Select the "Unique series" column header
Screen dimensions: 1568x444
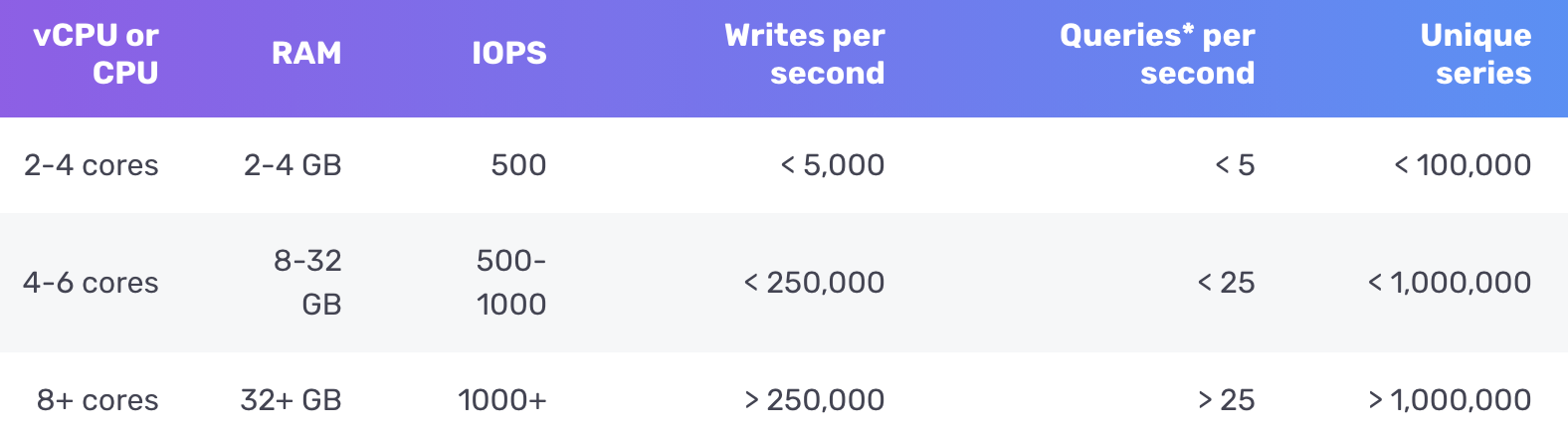click(1475, 54)
